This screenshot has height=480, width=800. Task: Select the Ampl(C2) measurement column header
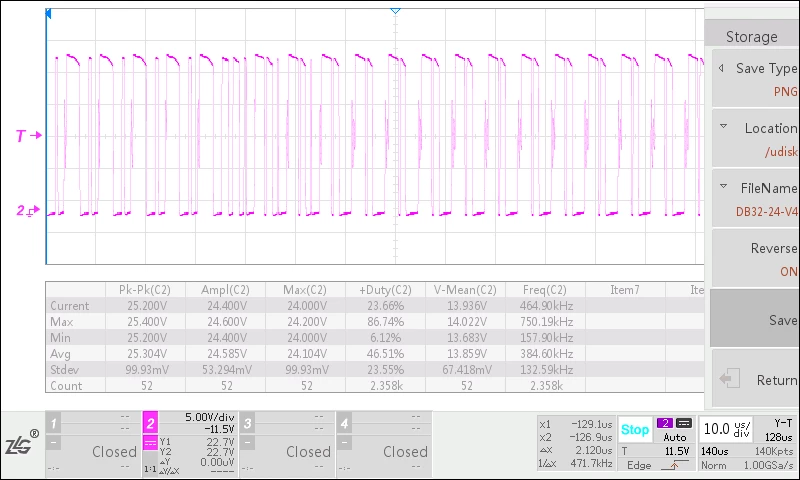pos(225,290)
